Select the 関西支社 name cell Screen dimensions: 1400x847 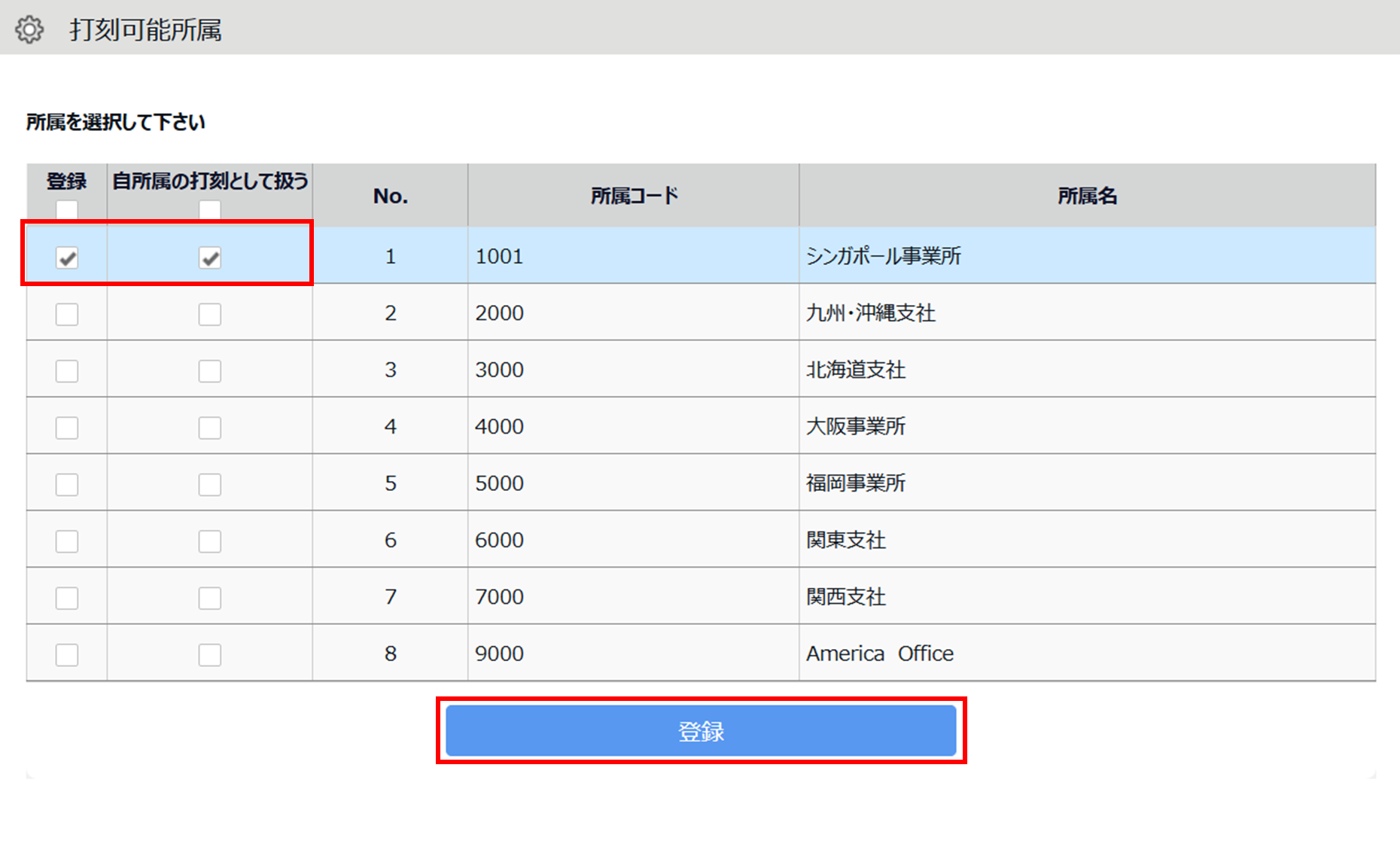coord(1088,596)
